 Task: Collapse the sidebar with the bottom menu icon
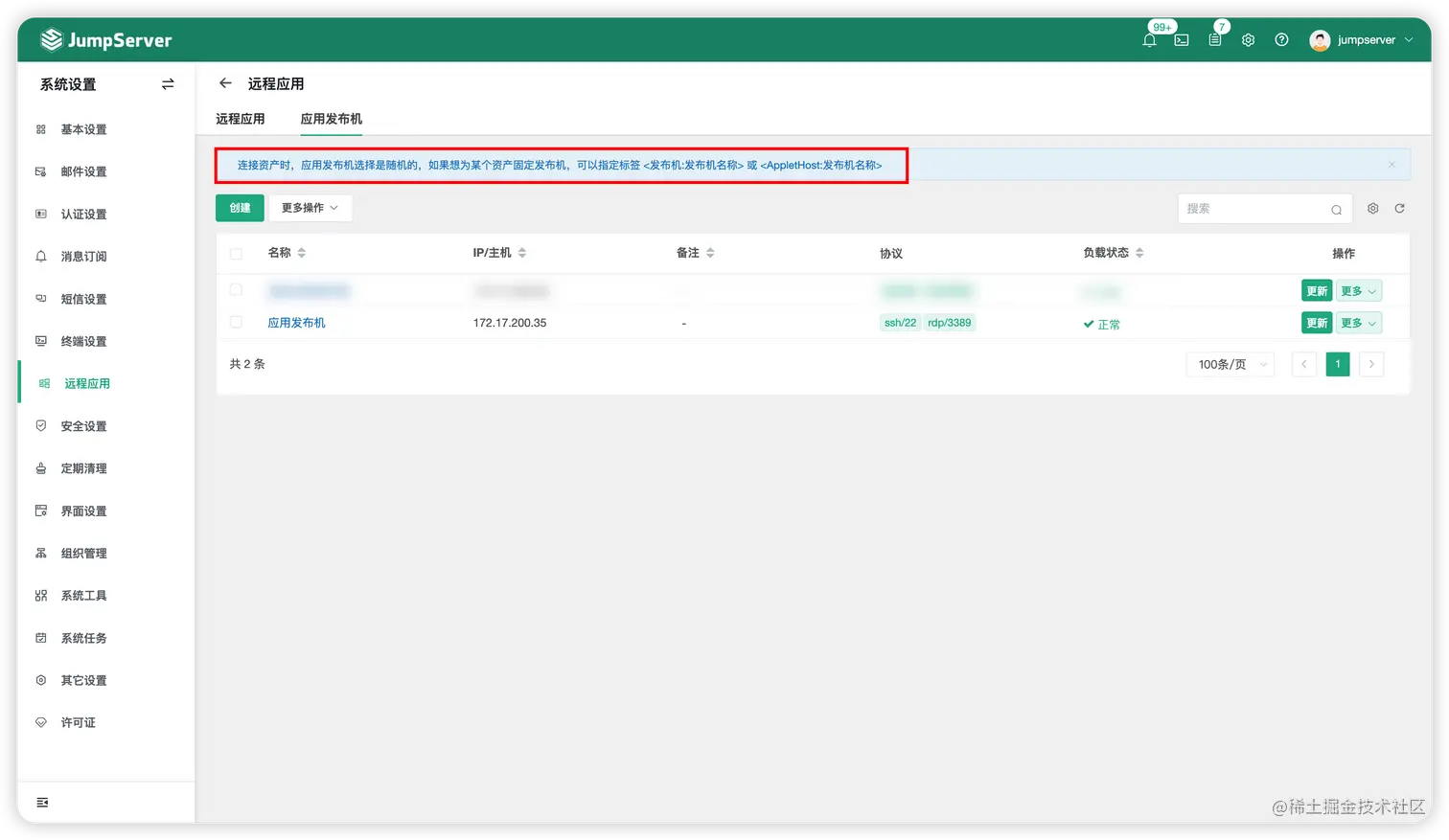point(42,803)
